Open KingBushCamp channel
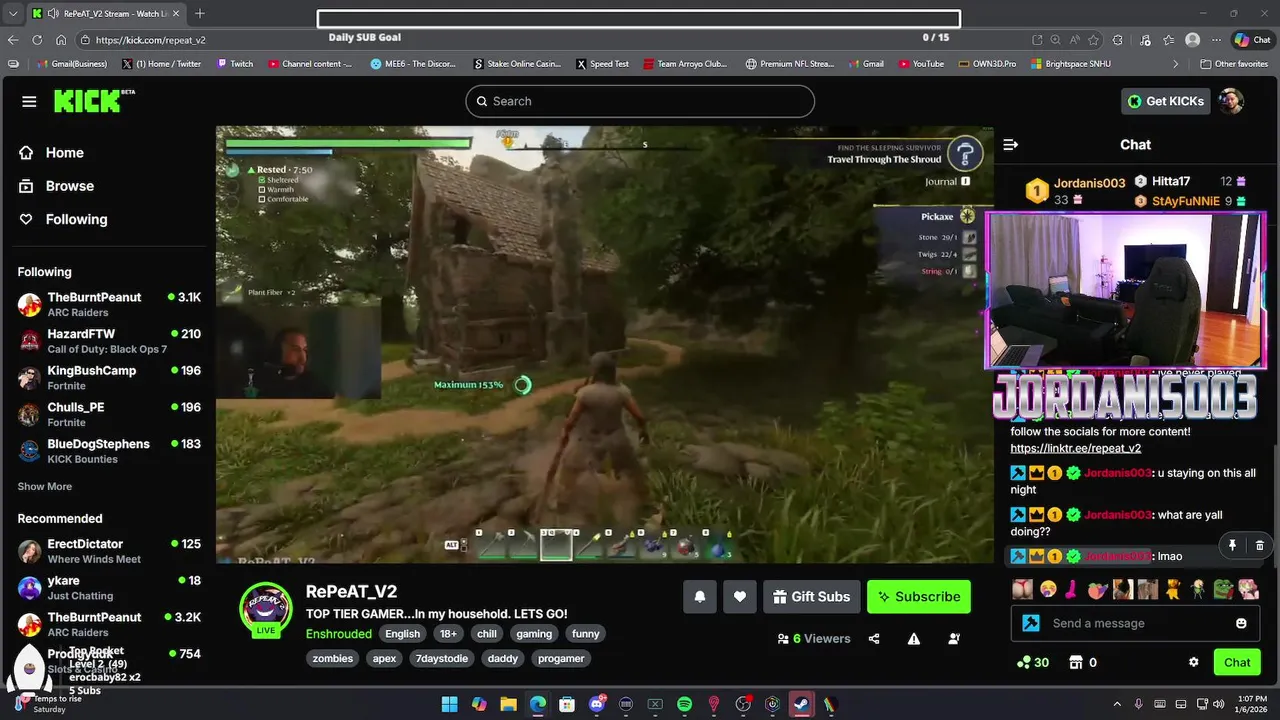The width and height of the screenshot is (1280, 720). click(x=109, y=377)
